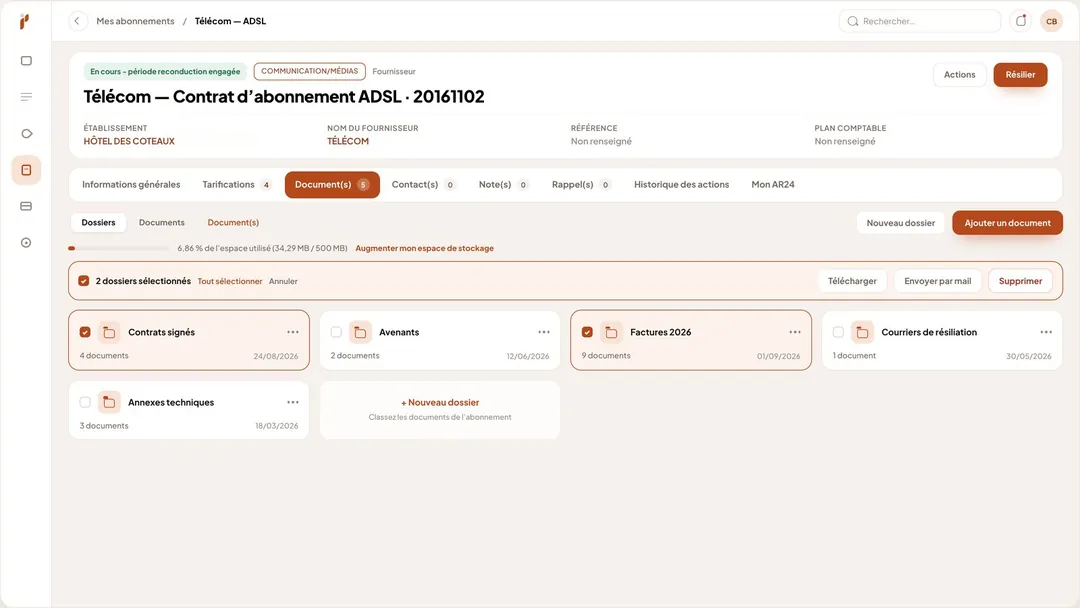The width and height of the screenshot is (1080, 608).
Task: Click the magnifier icon in search field
Action: click(853, 21)
